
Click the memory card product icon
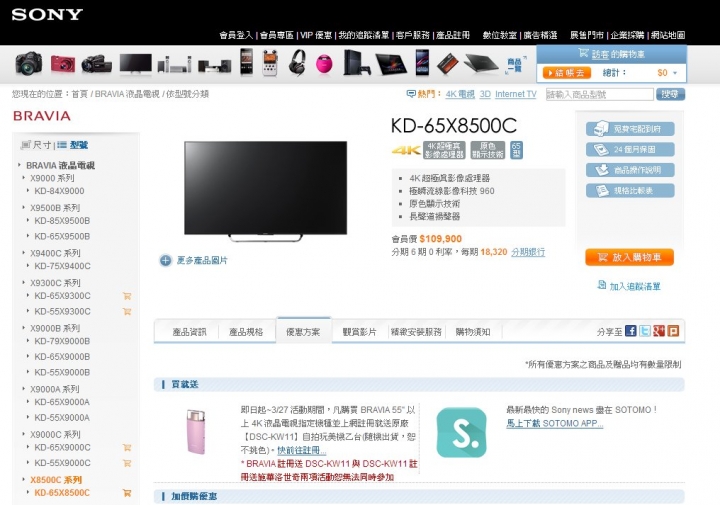[448, 64]
